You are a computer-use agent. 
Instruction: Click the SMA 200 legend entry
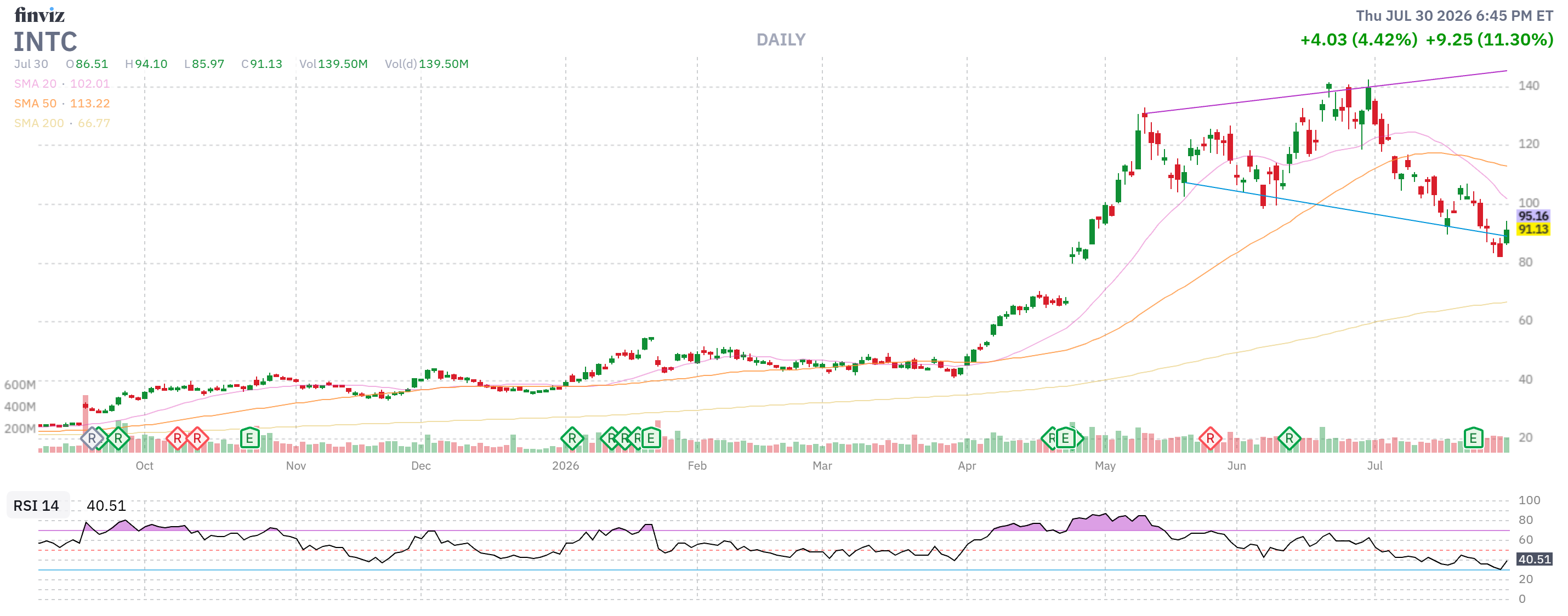62,123
